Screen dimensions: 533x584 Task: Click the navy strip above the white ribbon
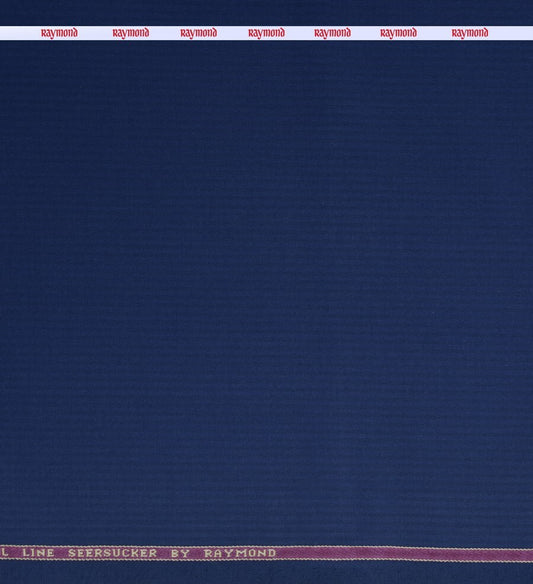click(x=266, y=12)
